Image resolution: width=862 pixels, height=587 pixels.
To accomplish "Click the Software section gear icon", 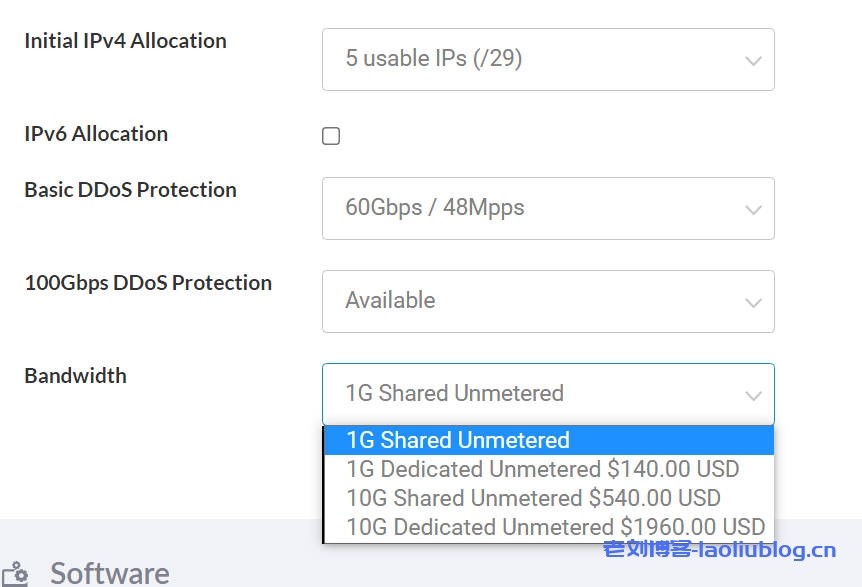I will tap(14, 575).
